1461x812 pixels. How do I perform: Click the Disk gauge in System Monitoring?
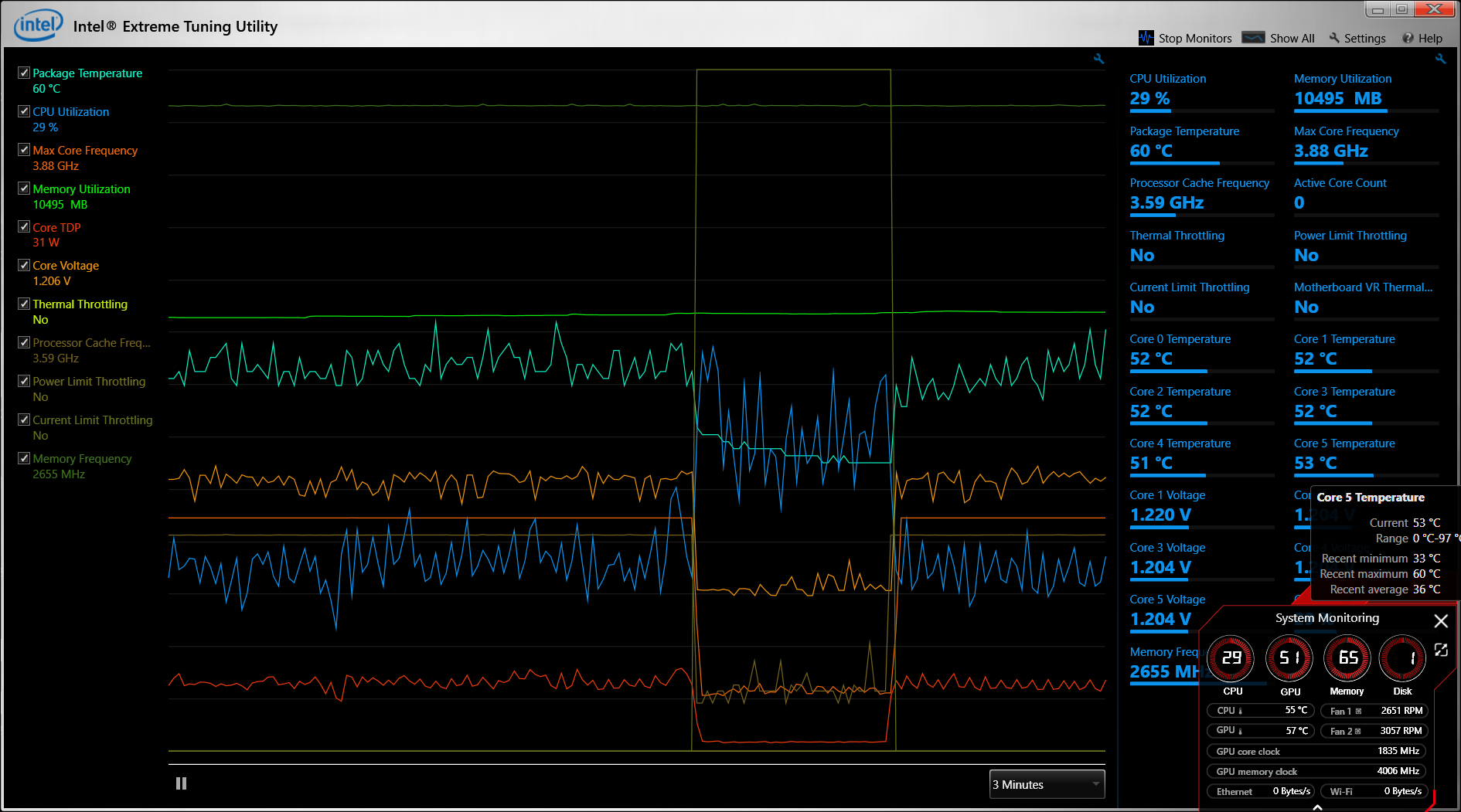point(1402,658)
